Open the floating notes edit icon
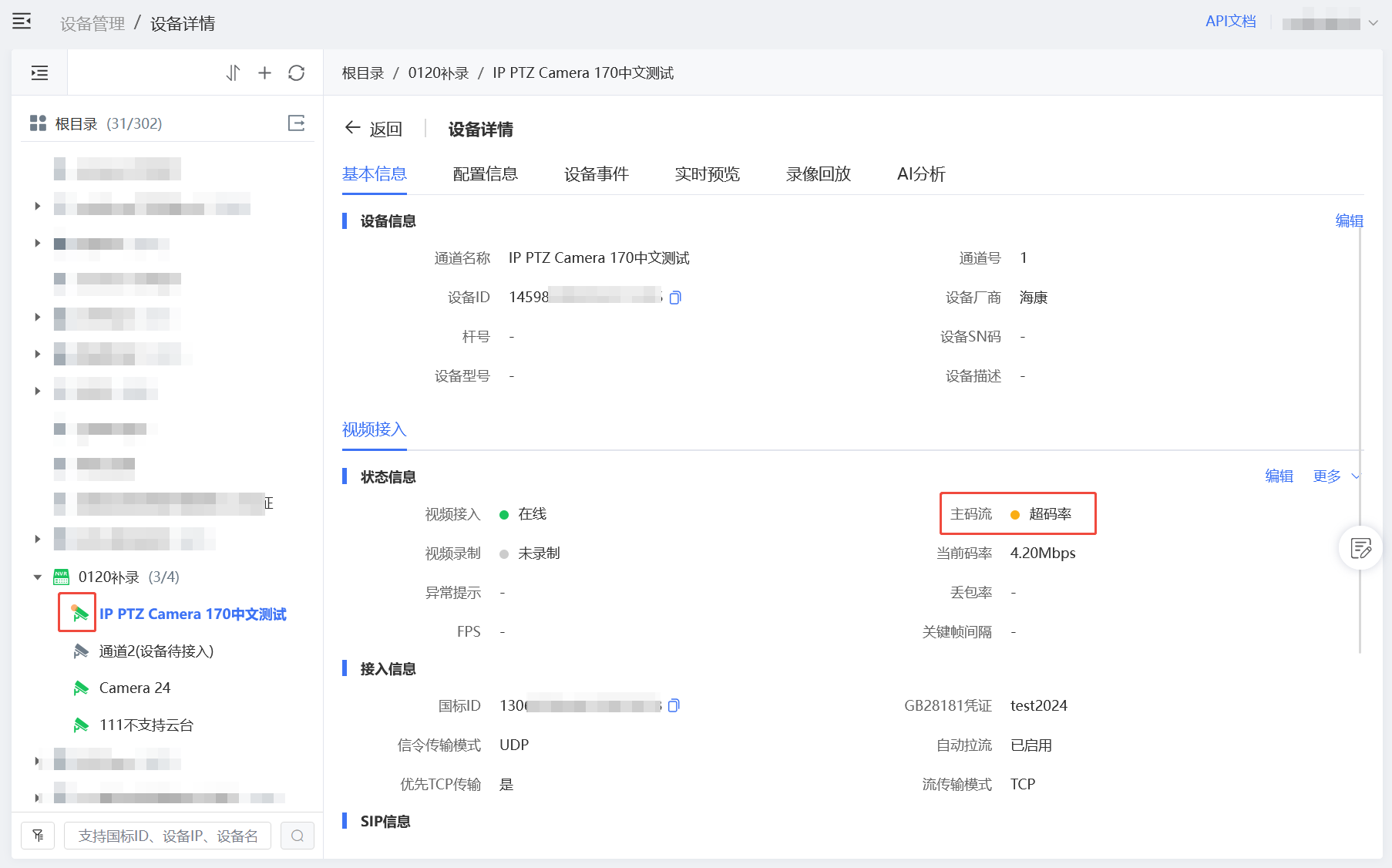Screen dimensions: 1392x868 (x=1360, y=548)
